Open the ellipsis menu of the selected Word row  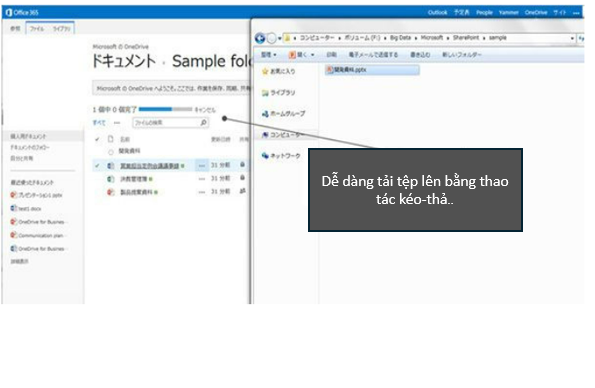coord(201,166)
